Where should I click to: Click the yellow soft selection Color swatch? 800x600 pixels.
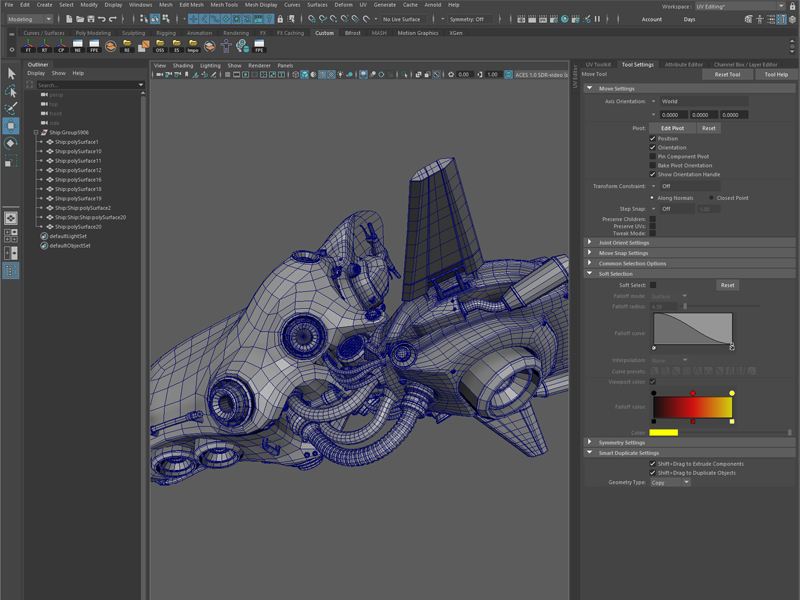664,433
